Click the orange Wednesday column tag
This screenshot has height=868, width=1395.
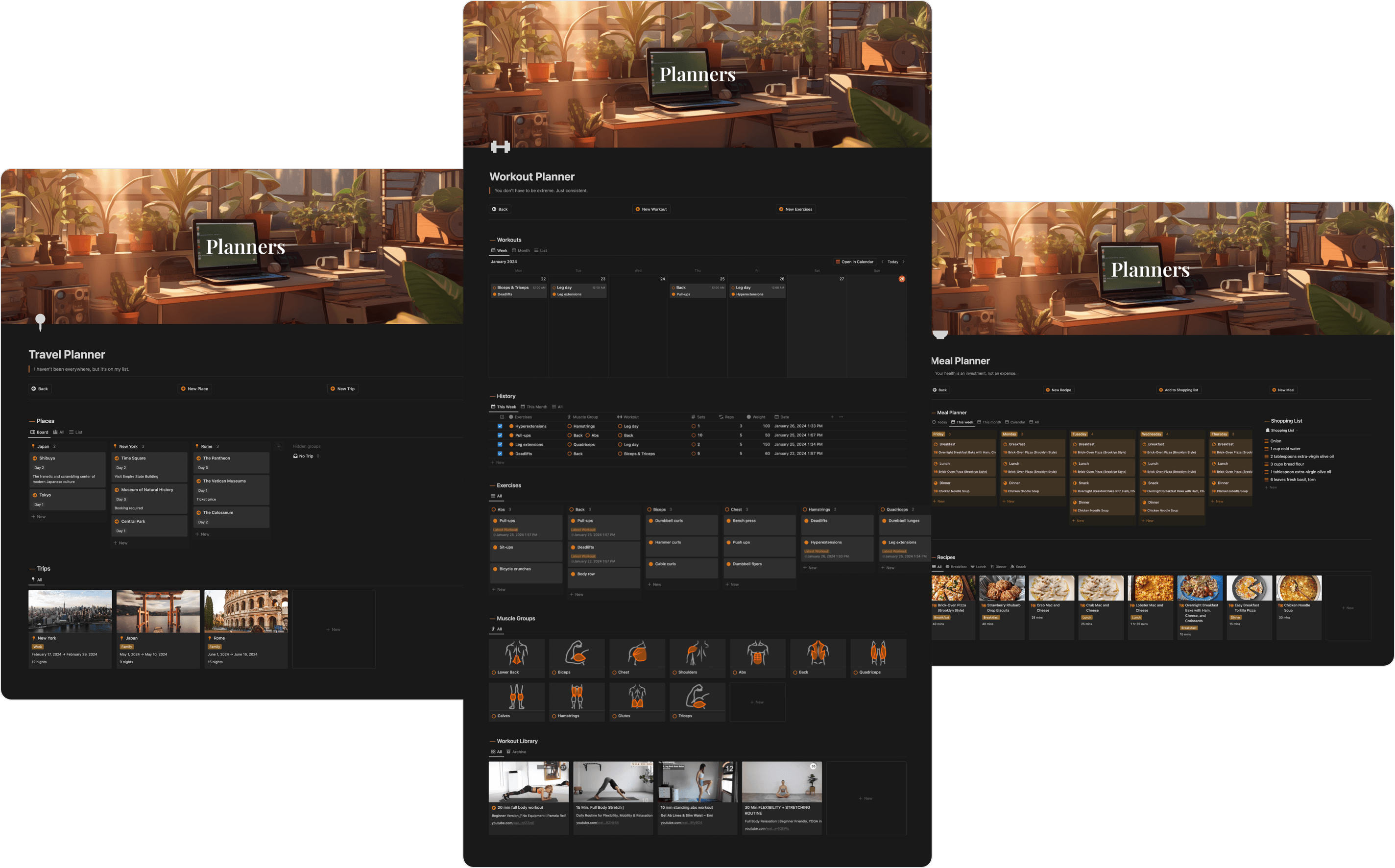click(x=1151, y=434)
